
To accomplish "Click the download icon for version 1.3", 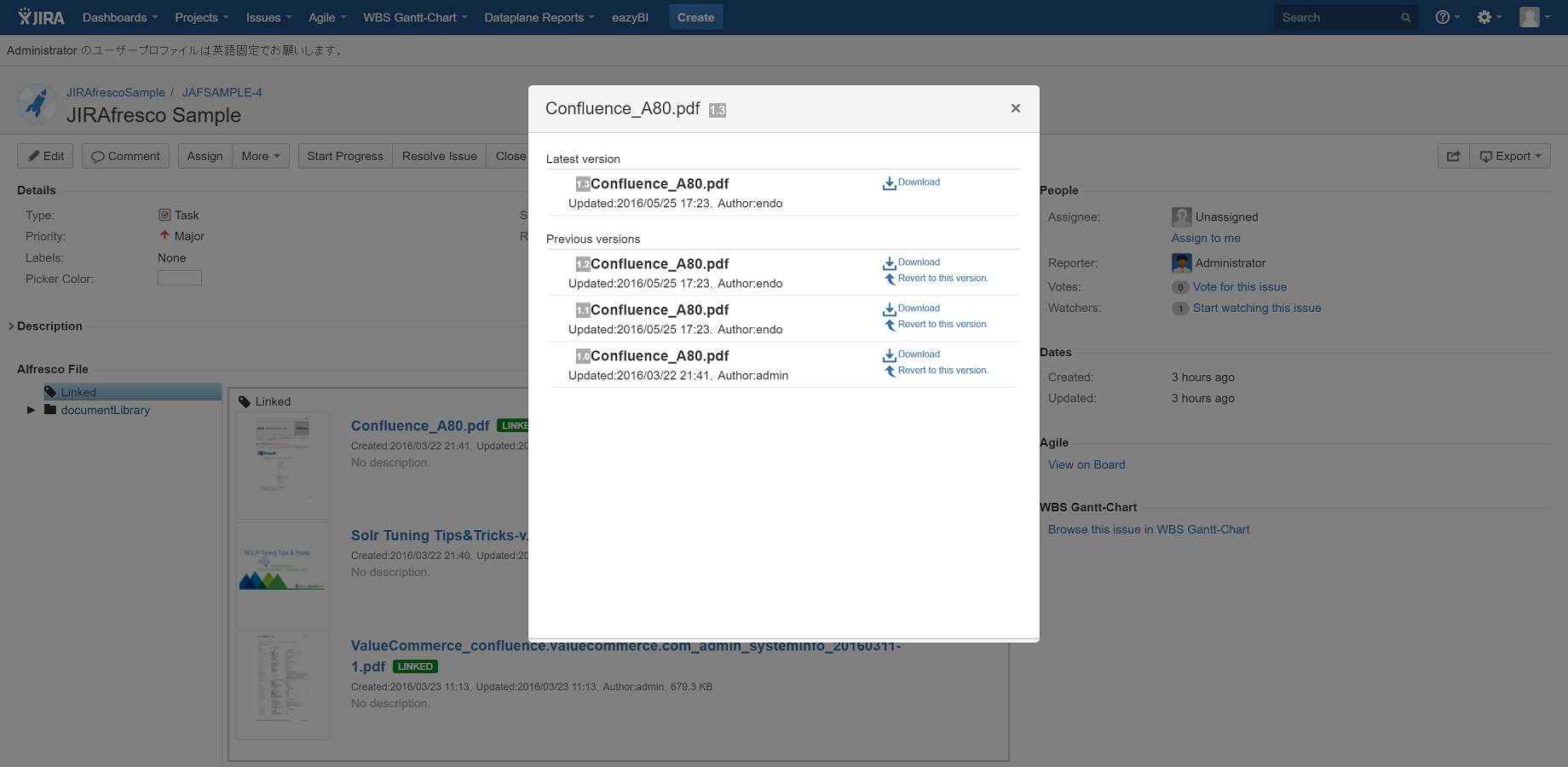I will 889,183.
